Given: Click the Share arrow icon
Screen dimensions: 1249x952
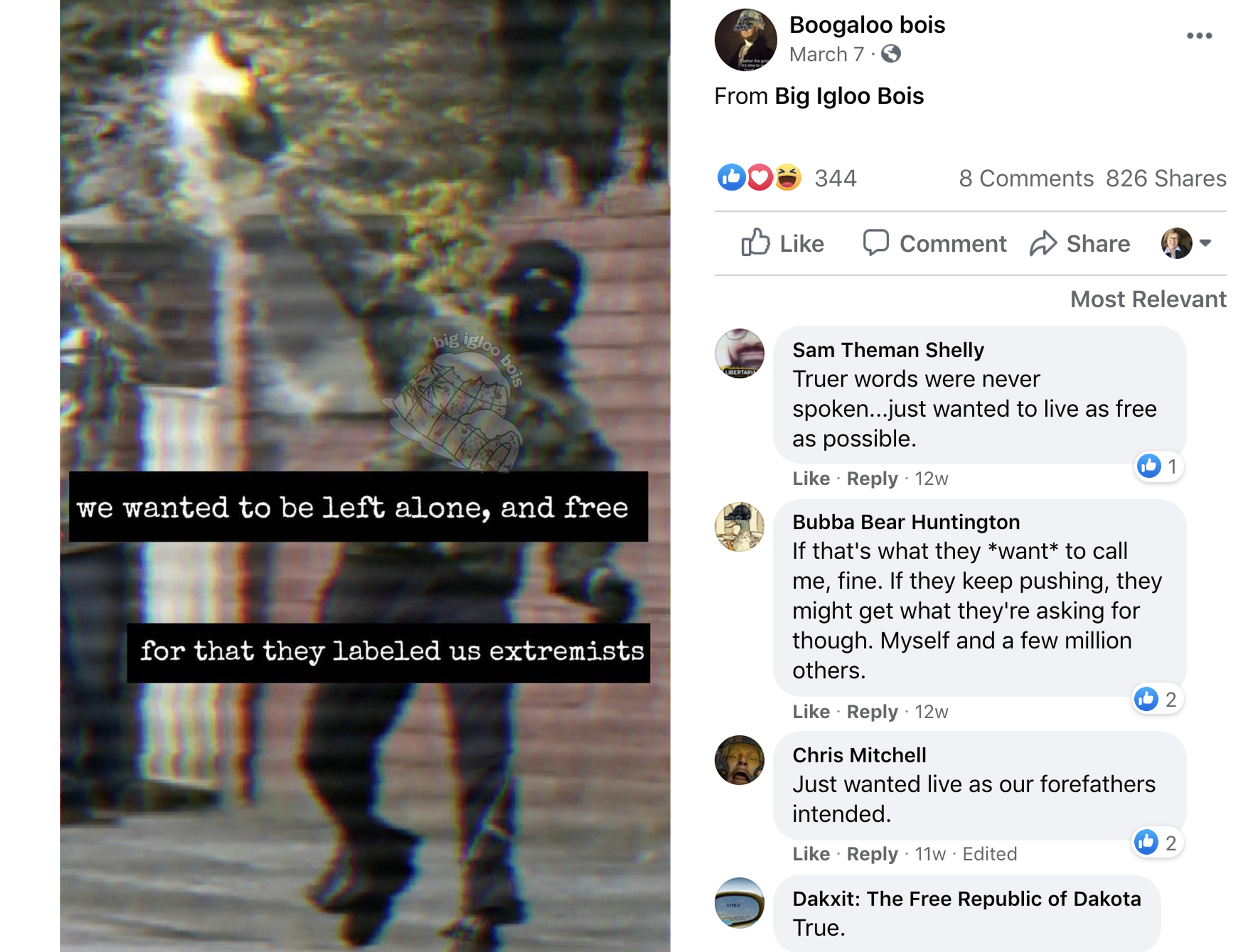Looking at the screenshot, I should (1042, 243).
